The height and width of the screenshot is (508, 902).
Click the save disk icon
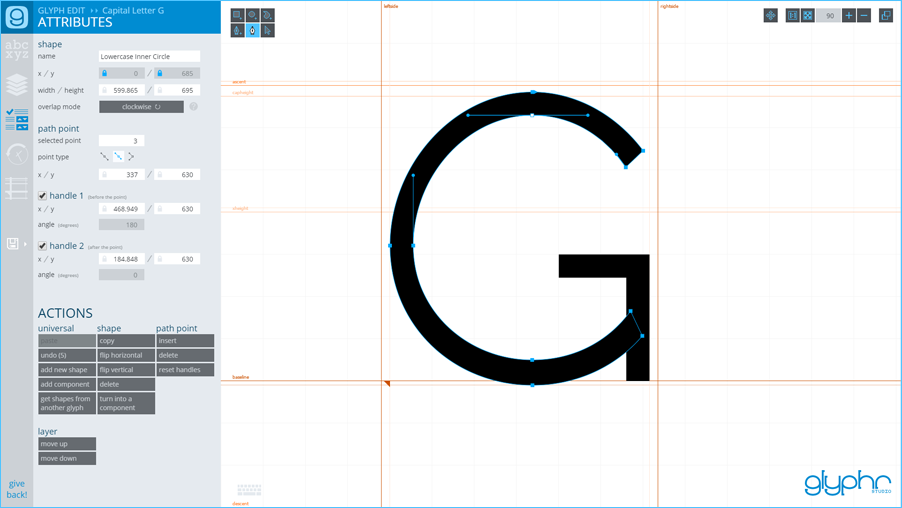click(x=12, y=243)
